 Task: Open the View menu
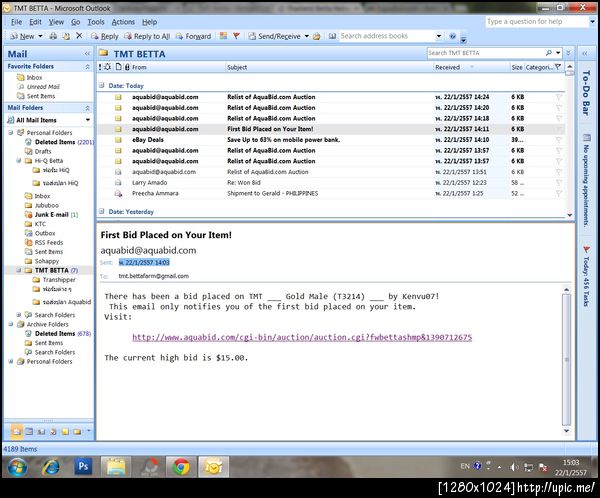56,22
